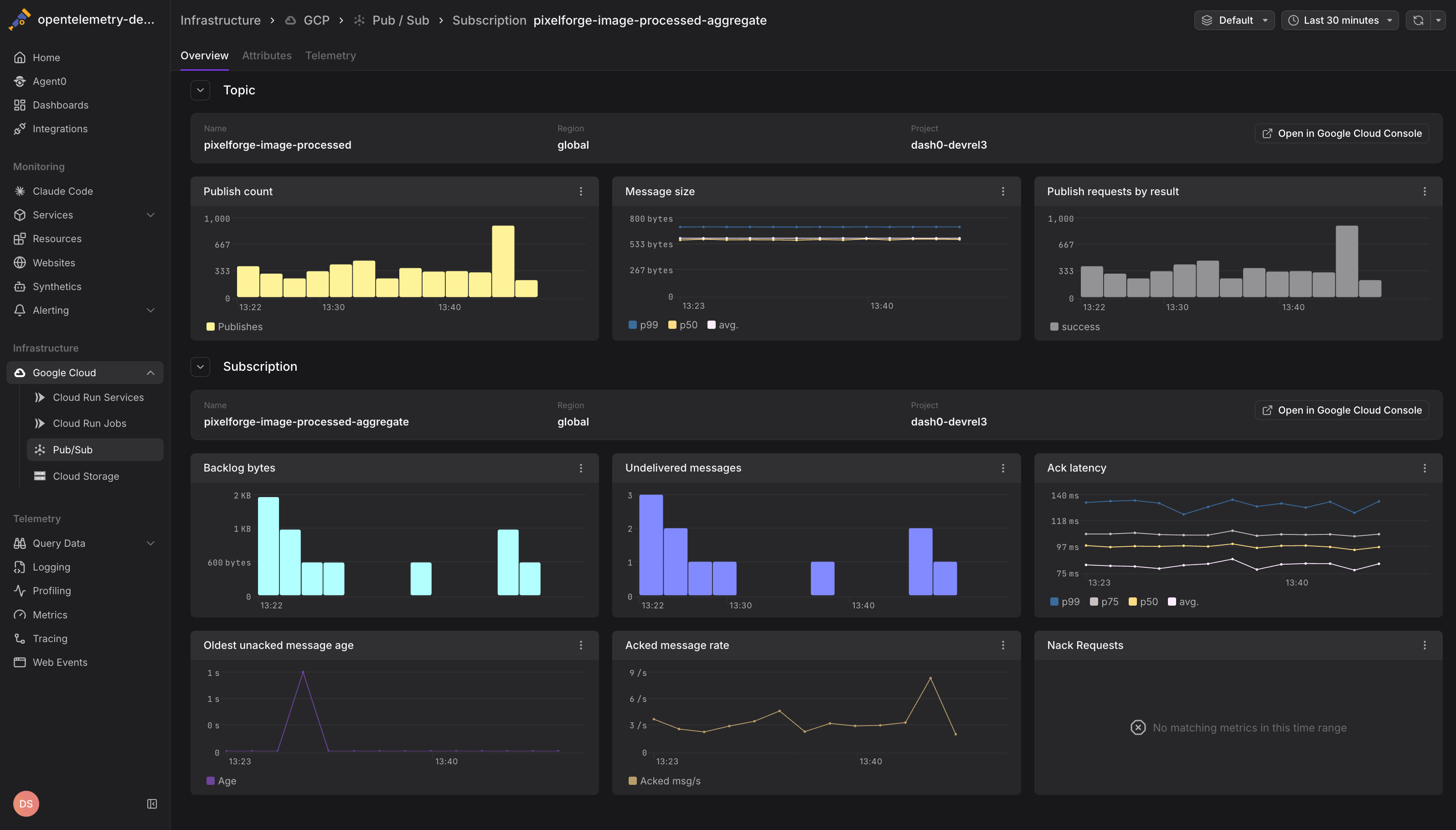The width and height of the screenshot is (1456, 830).
Task: Switch to the Attributes tab
Action: [267, 56]
